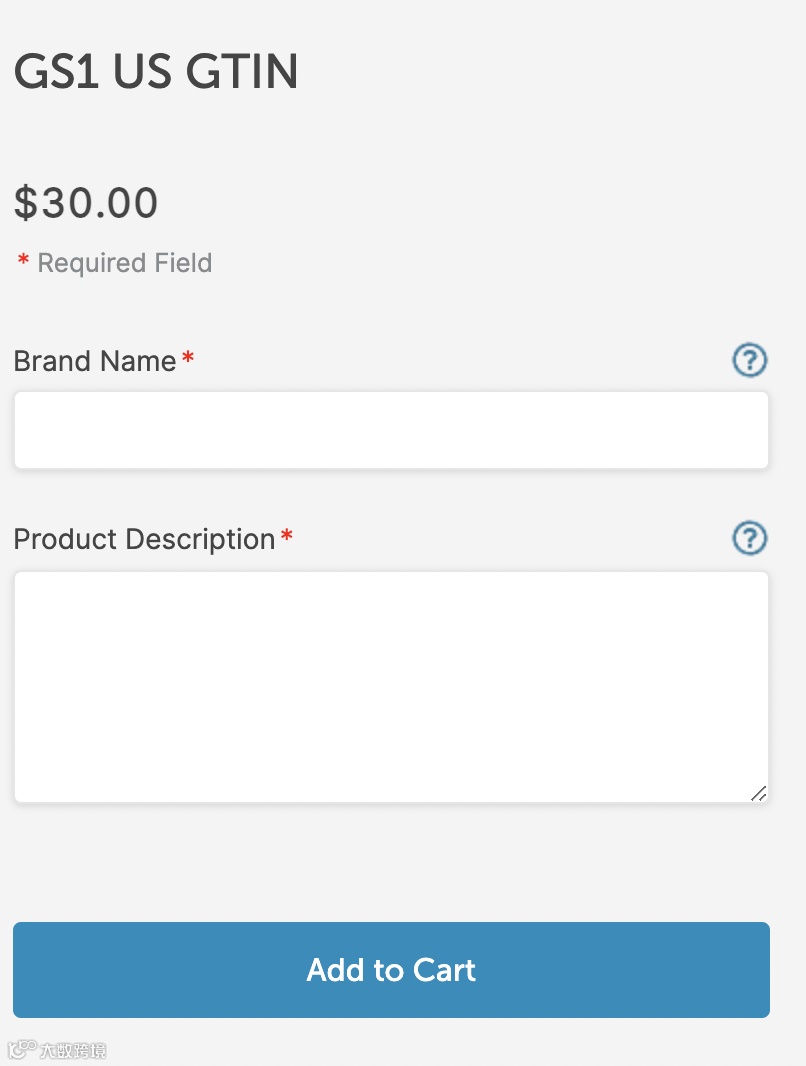Click the watermark logo icon at bottom-left
806x1066 pixels.
pyautogui.click(x=22, y=1049)
